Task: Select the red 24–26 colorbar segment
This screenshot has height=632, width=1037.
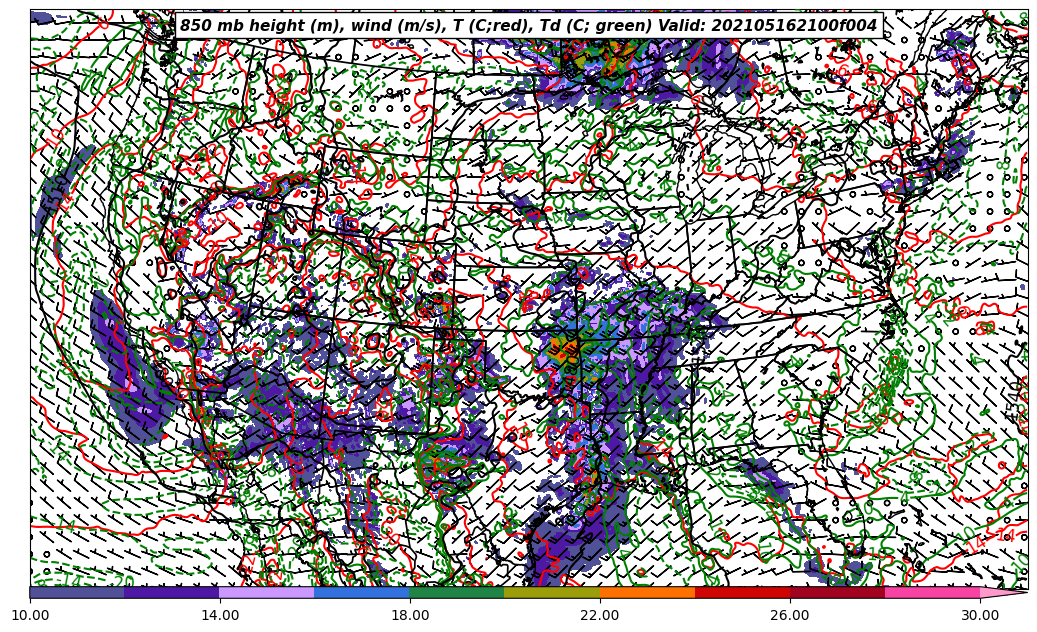Action: pyautogui.click(x=742, y=593)
